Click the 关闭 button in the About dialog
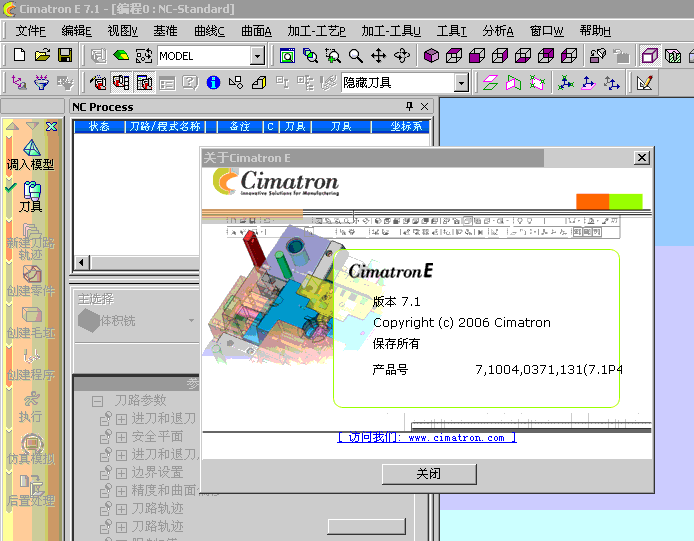The width and height of the screenshot is (694, 541). 429,474
